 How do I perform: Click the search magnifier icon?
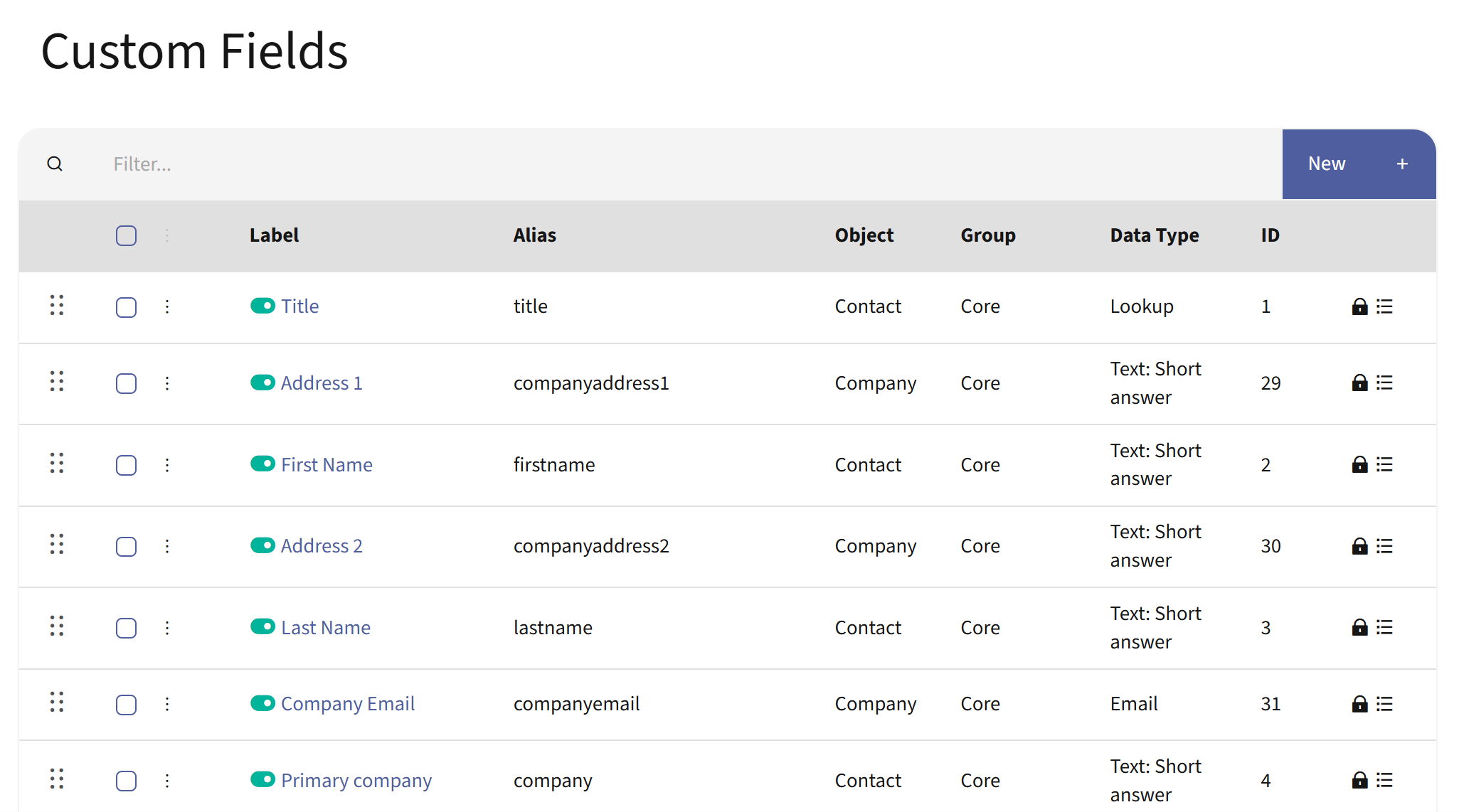point(55,164)
